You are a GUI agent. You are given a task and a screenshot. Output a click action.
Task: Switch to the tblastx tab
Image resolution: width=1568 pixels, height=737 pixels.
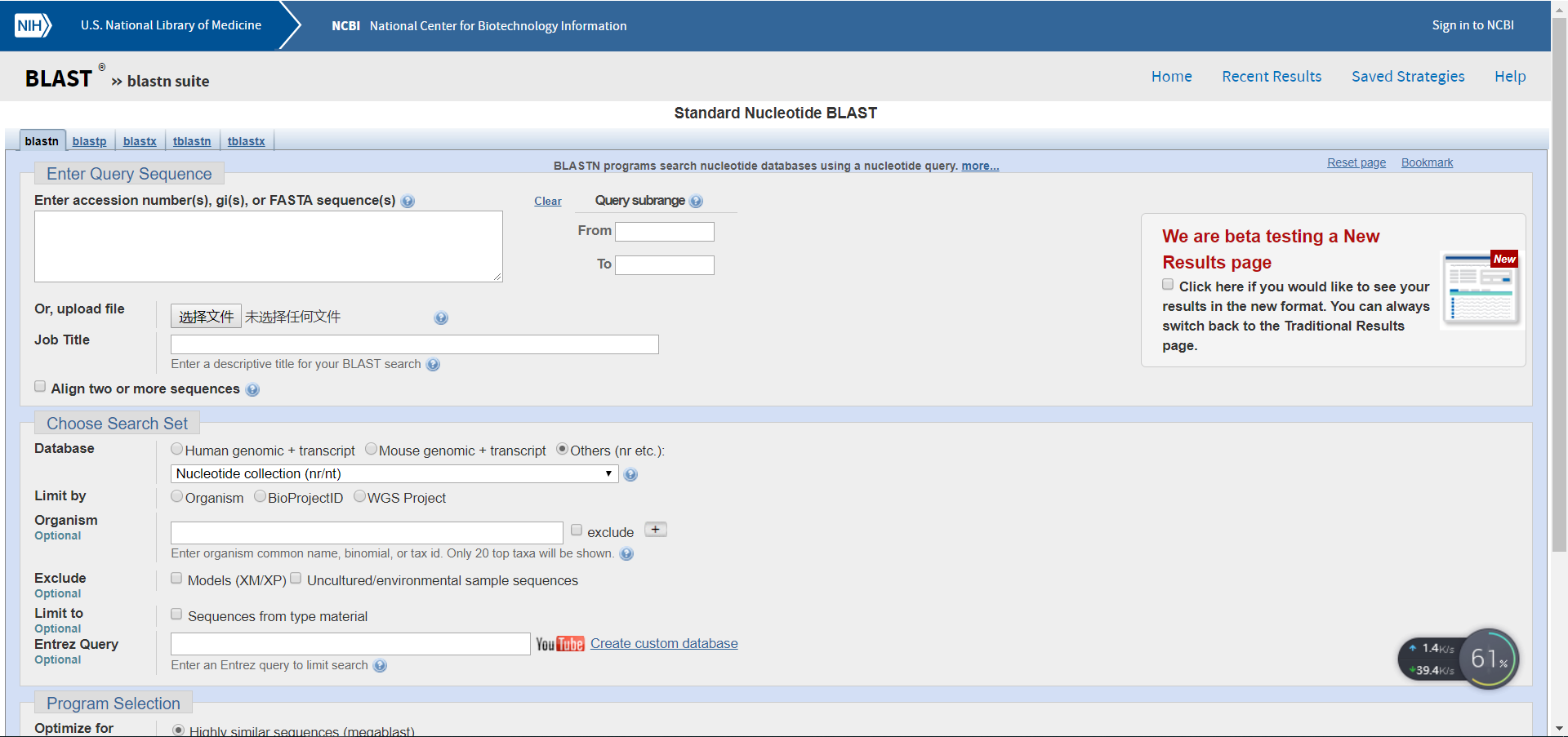(x=246, y=141)
